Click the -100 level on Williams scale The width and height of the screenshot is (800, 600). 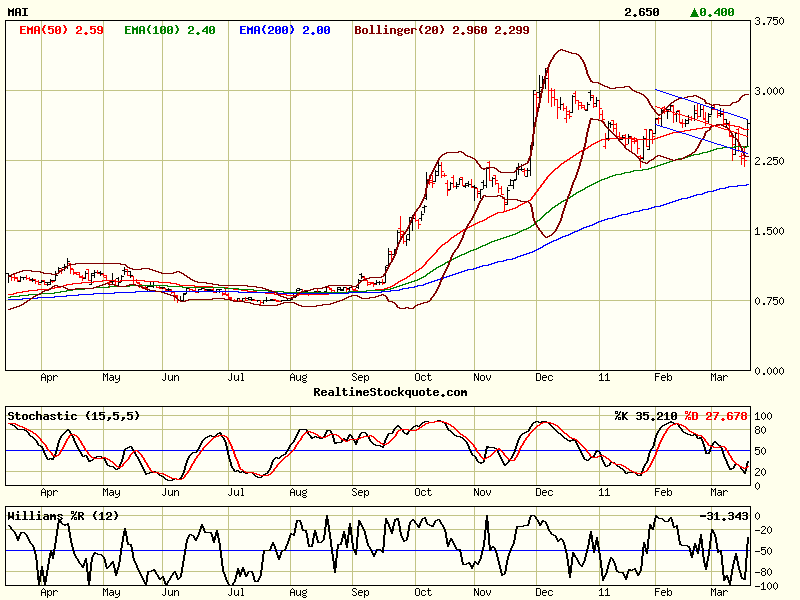coord(766,587)
